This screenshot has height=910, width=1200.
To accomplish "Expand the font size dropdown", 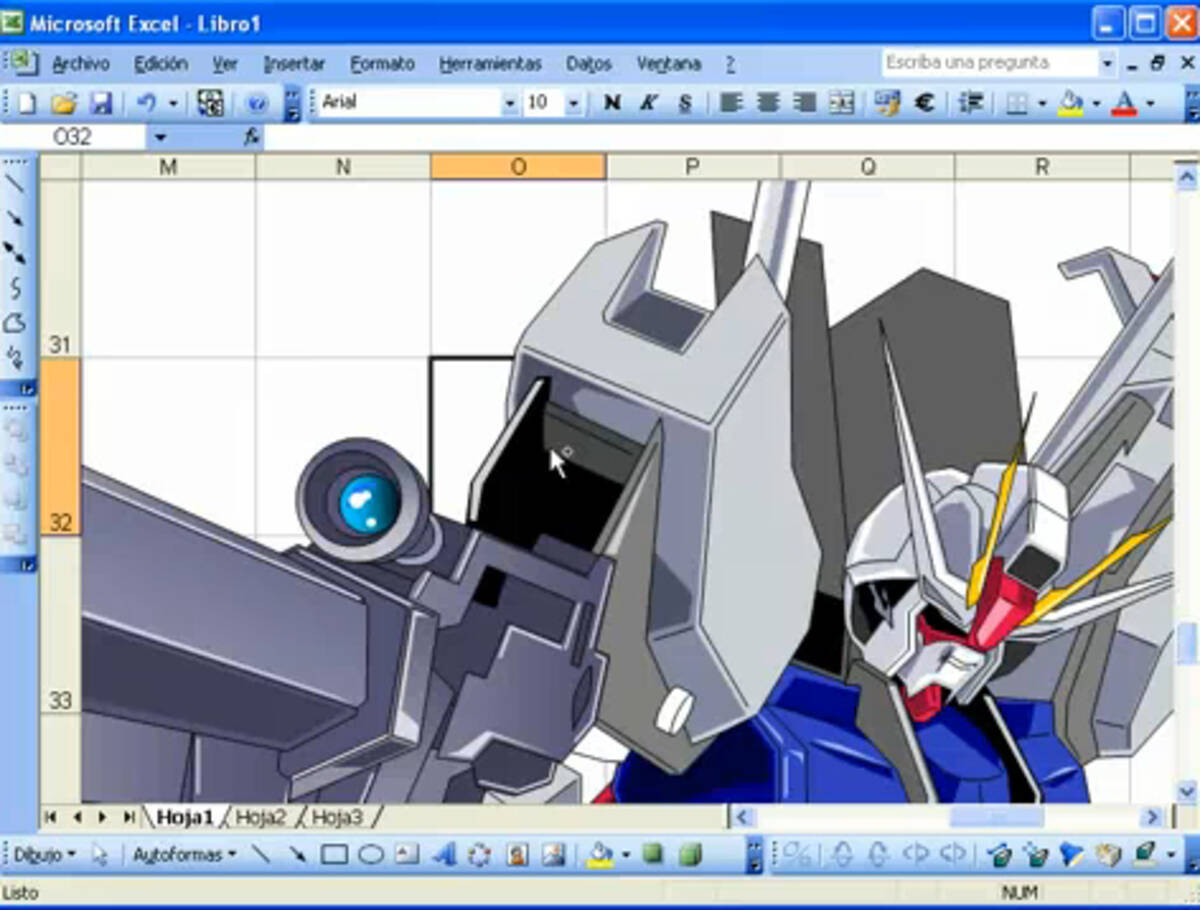I will point(573,103).
